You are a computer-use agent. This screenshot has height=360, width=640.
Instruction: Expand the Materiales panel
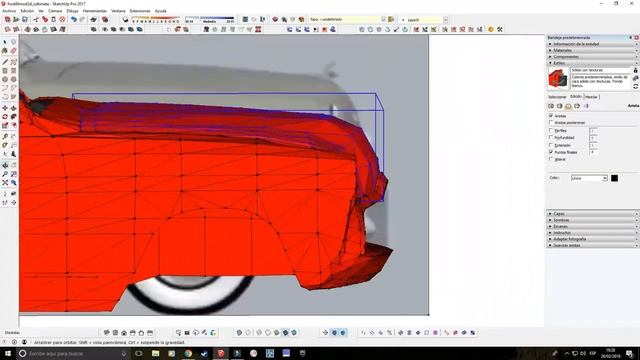[x=592, y=50]
